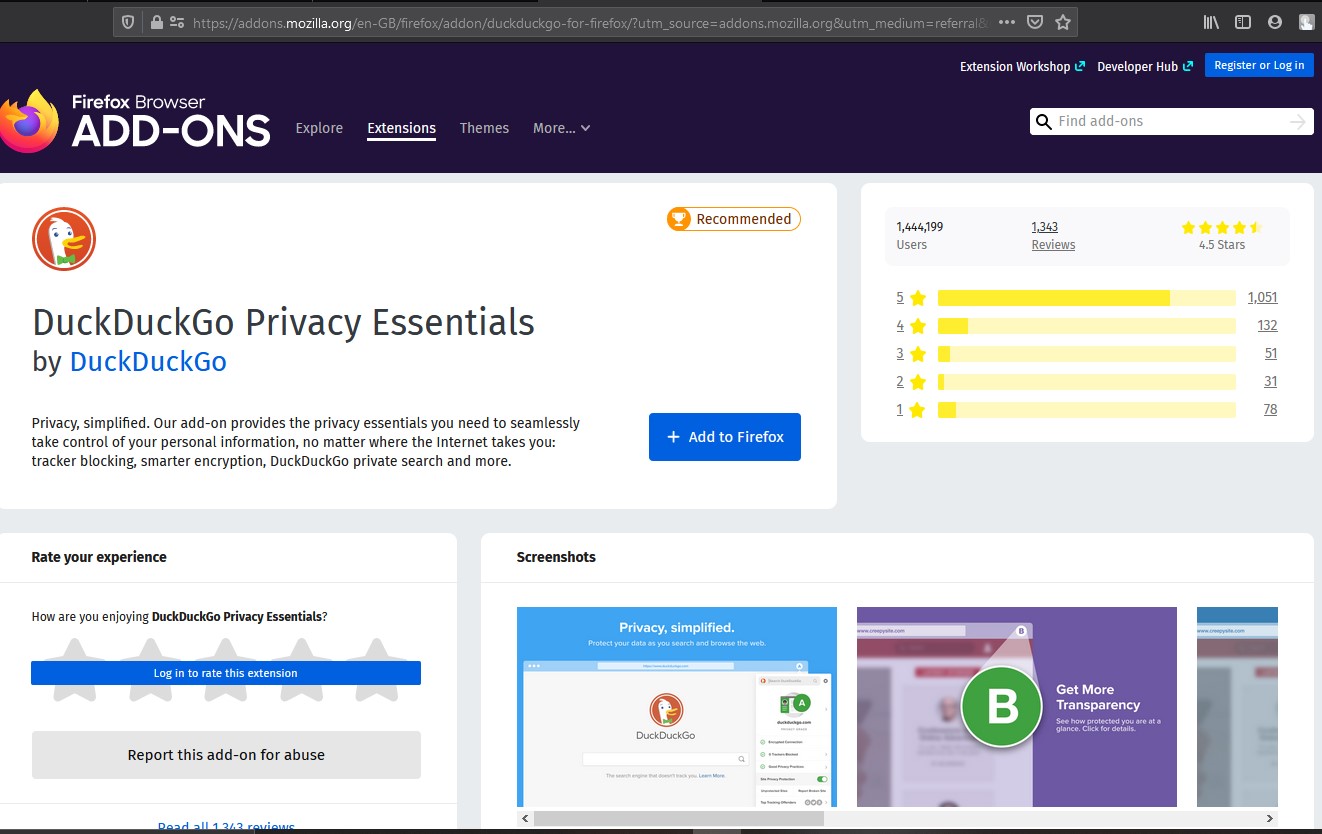This screenshot has height=834, width=1322.
Task: Open the 31 two-star reviews count
Action: [1271, 382]
